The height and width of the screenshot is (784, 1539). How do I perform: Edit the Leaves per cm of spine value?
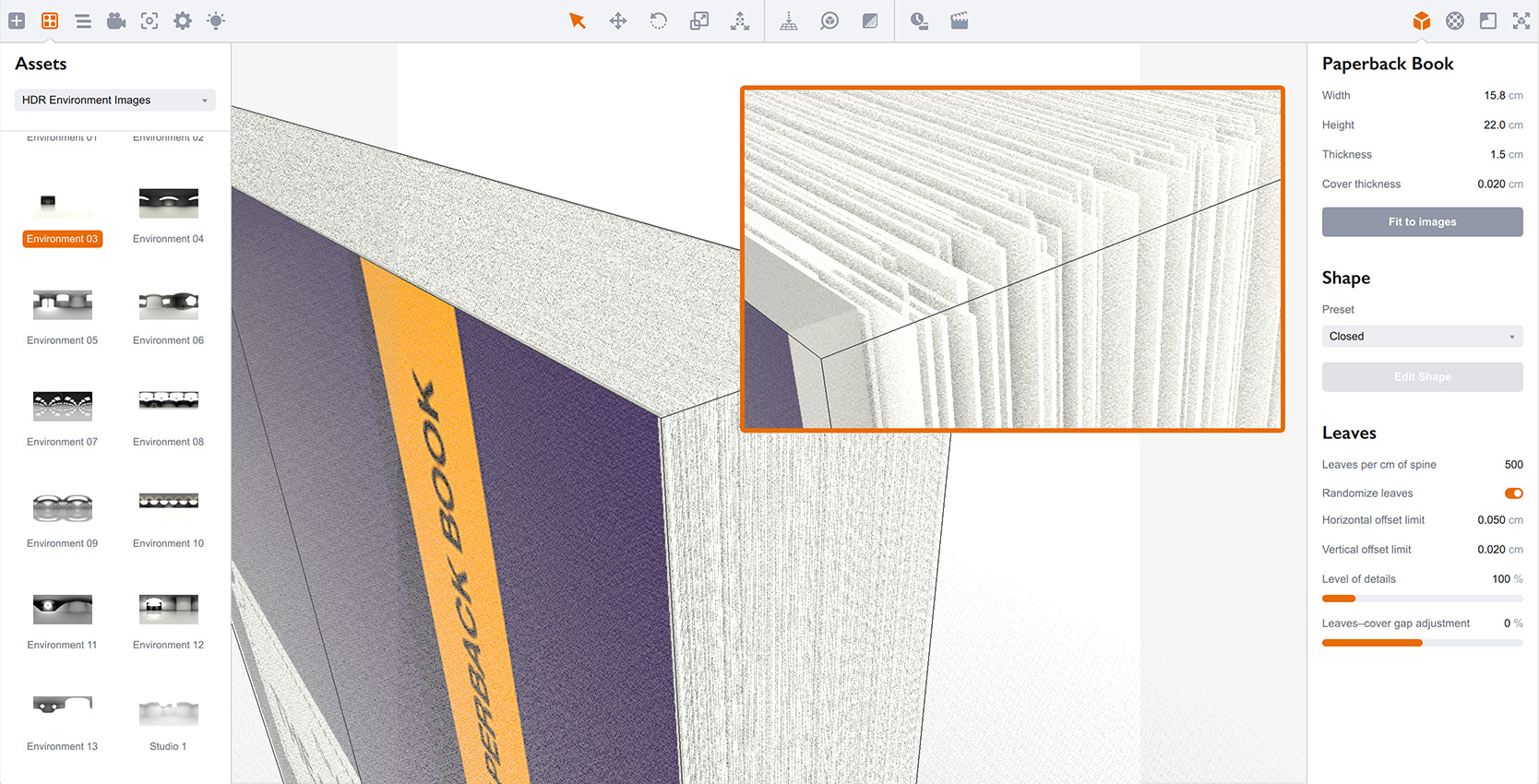(x=1513, y=464)
